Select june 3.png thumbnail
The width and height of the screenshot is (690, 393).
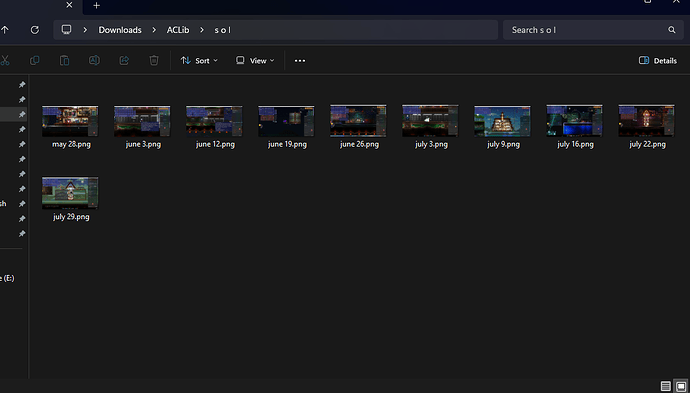(x=142, y=121)
